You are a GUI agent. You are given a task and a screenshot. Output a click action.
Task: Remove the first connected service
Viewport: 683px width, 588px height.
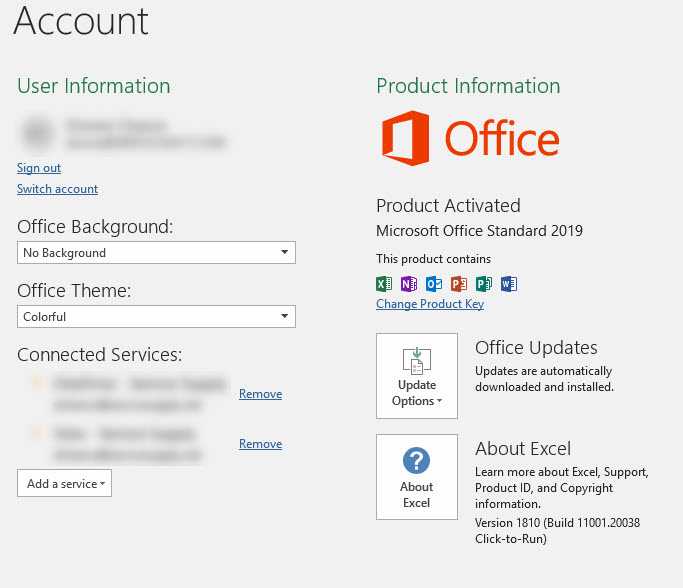260,394
